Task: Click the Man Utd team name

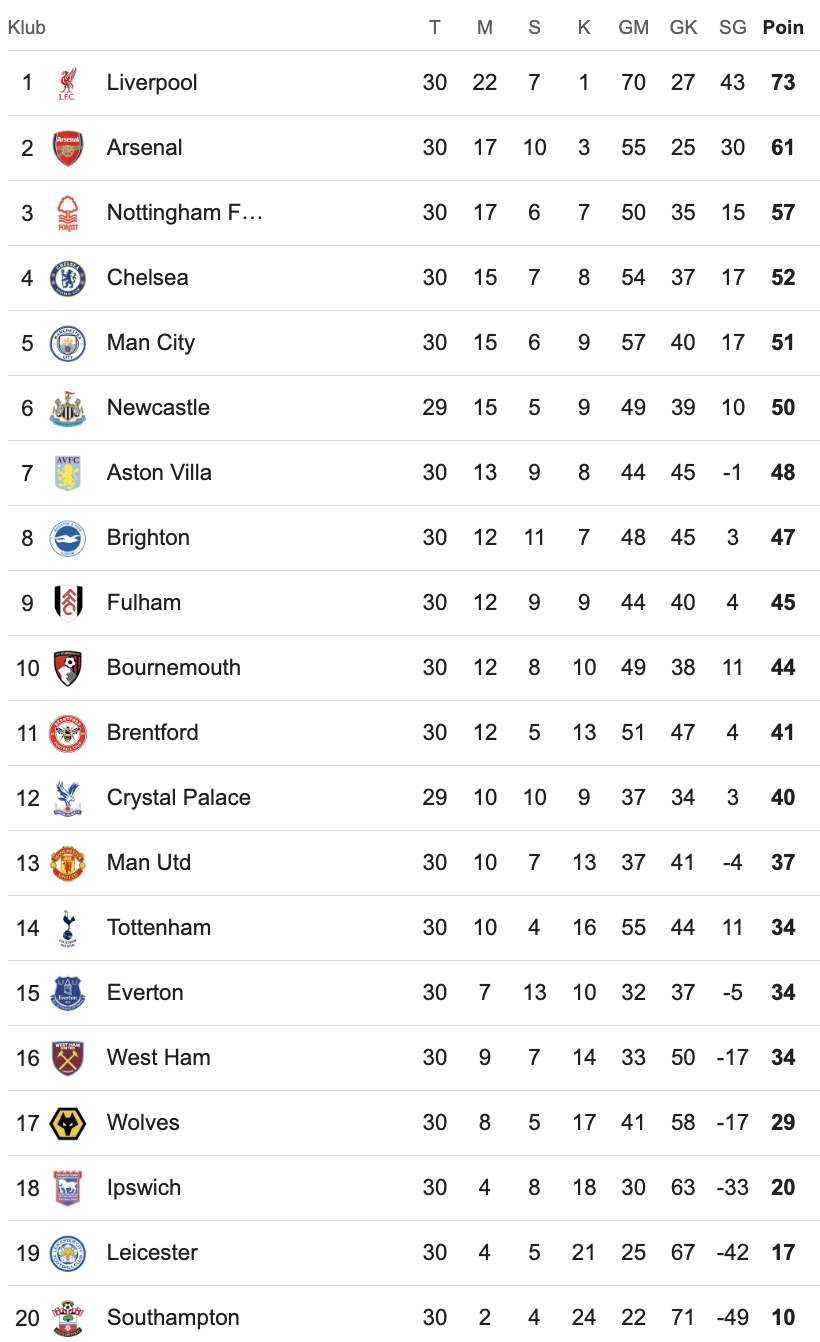Action: click(149, 863)
